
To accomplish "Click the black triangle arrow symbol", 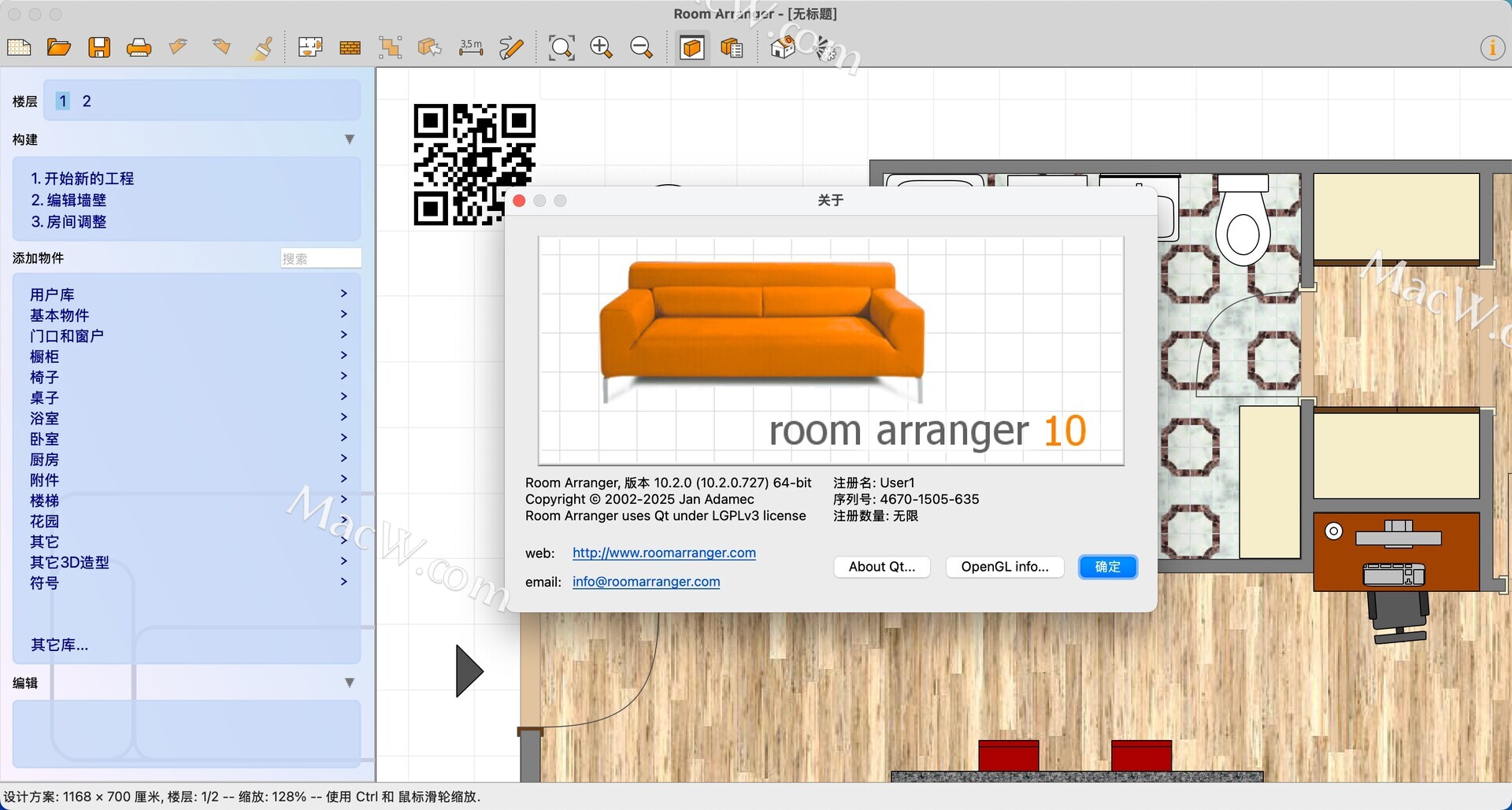I will [x=469, y=671].
